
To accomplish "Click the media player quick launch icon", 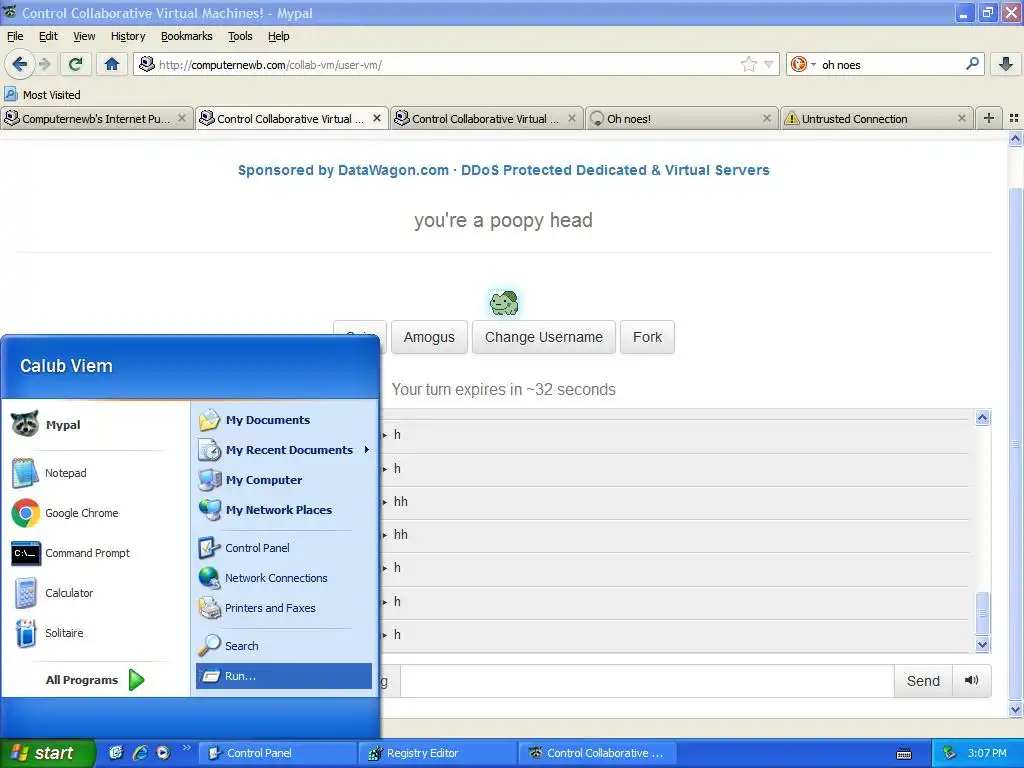I will point(163,753).
